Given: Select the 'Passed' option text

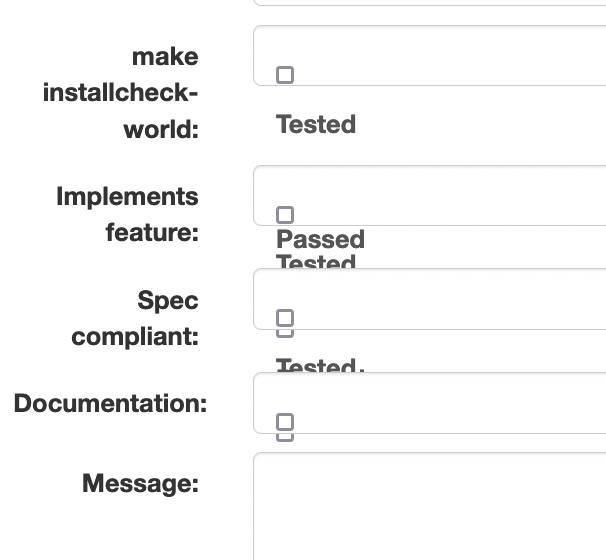Looking at the screenshot, I should (320, 240).
